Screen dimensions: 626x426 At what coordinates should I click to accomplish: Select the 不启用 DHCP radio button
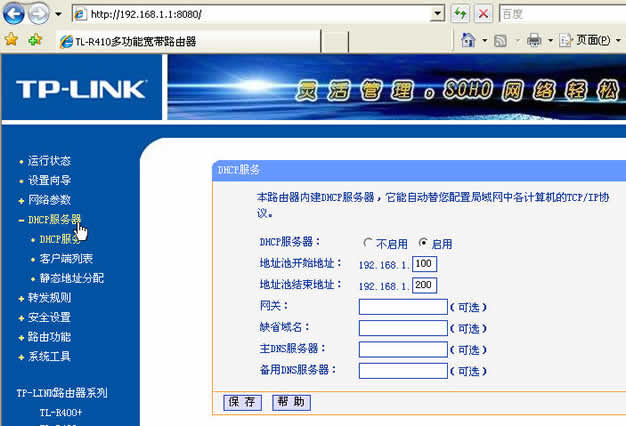click(368, 243)
